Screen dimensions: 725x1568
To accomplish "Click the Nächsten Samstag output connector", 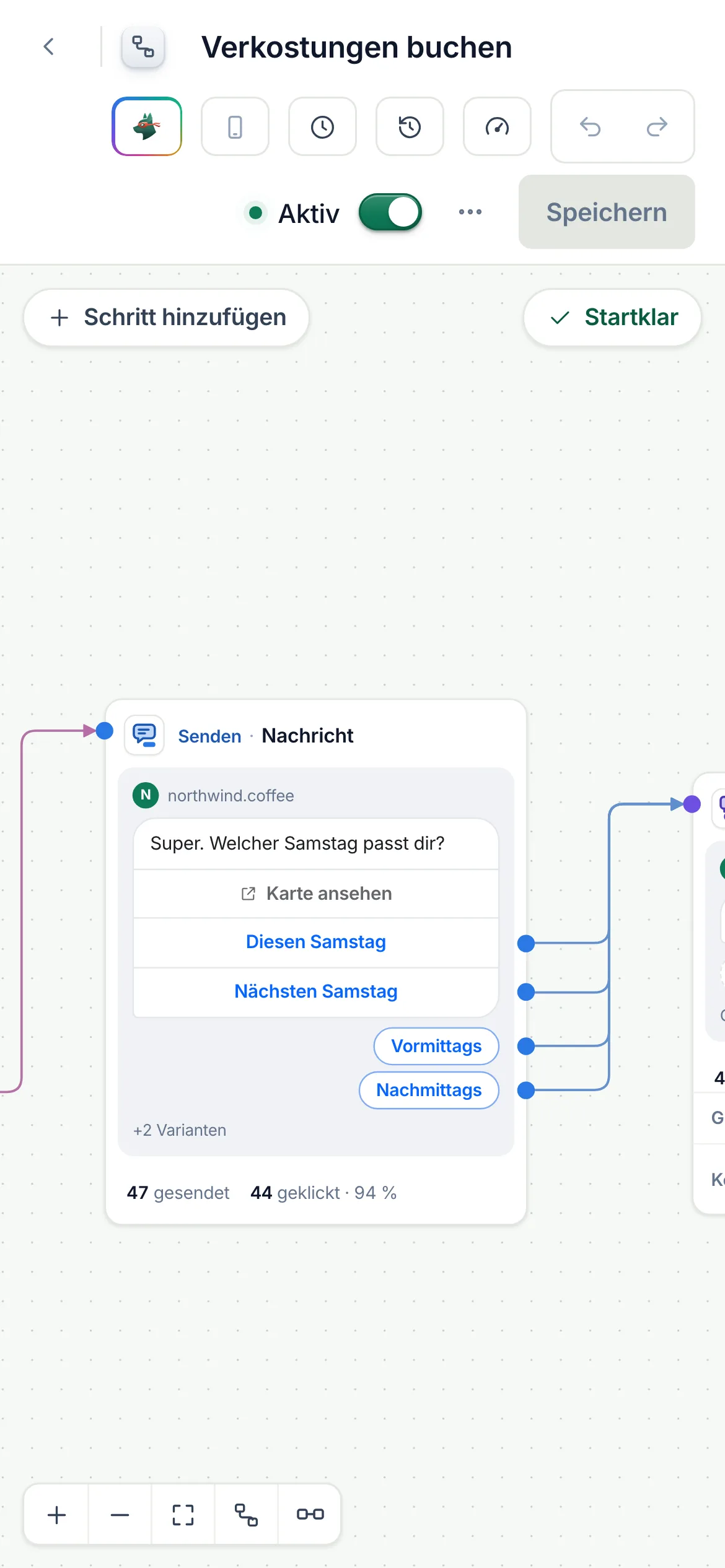I will (526, 992).
